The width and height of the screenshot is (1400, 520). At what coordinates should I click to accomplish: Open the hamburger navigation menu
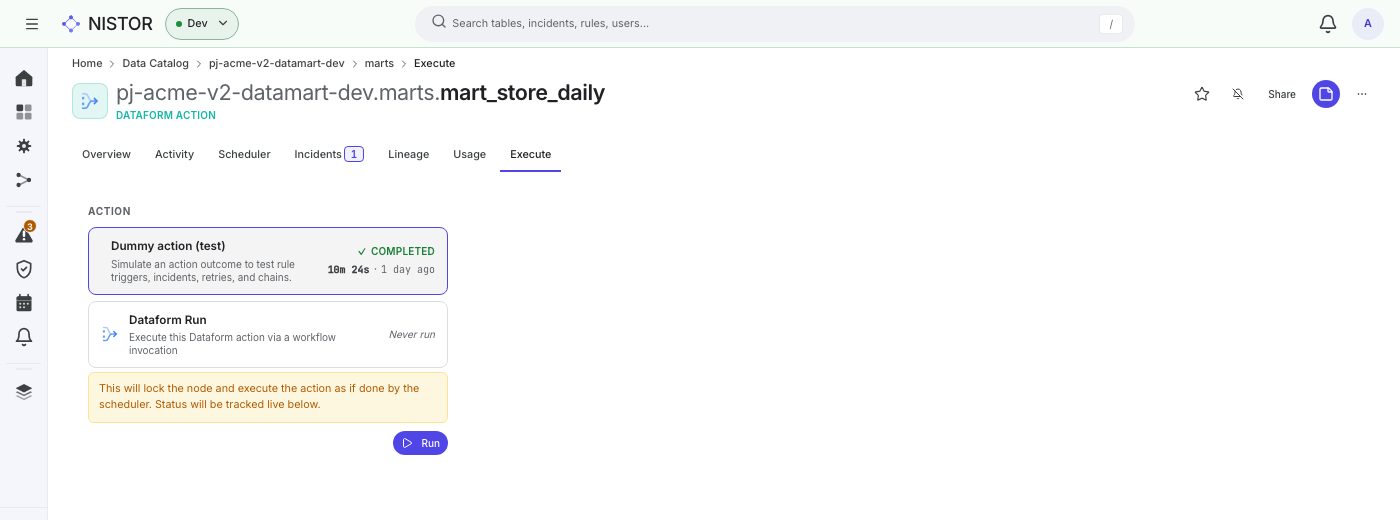tap(32, 23)
